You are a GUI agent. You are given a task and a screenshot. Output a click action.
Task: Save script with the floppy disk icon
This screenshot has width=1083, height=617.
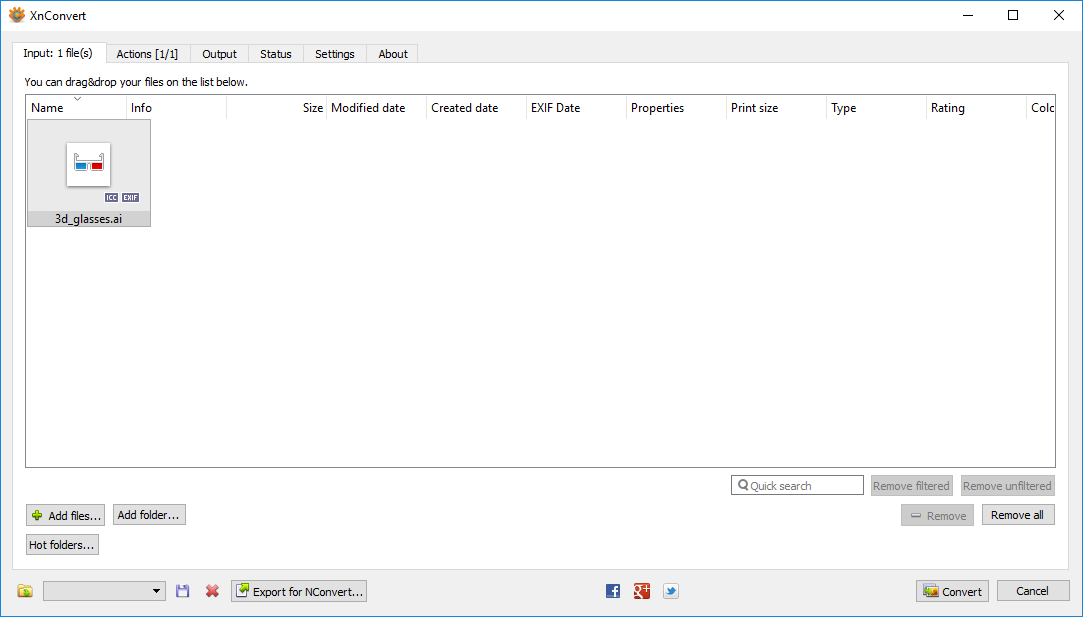tap(182, 591)
